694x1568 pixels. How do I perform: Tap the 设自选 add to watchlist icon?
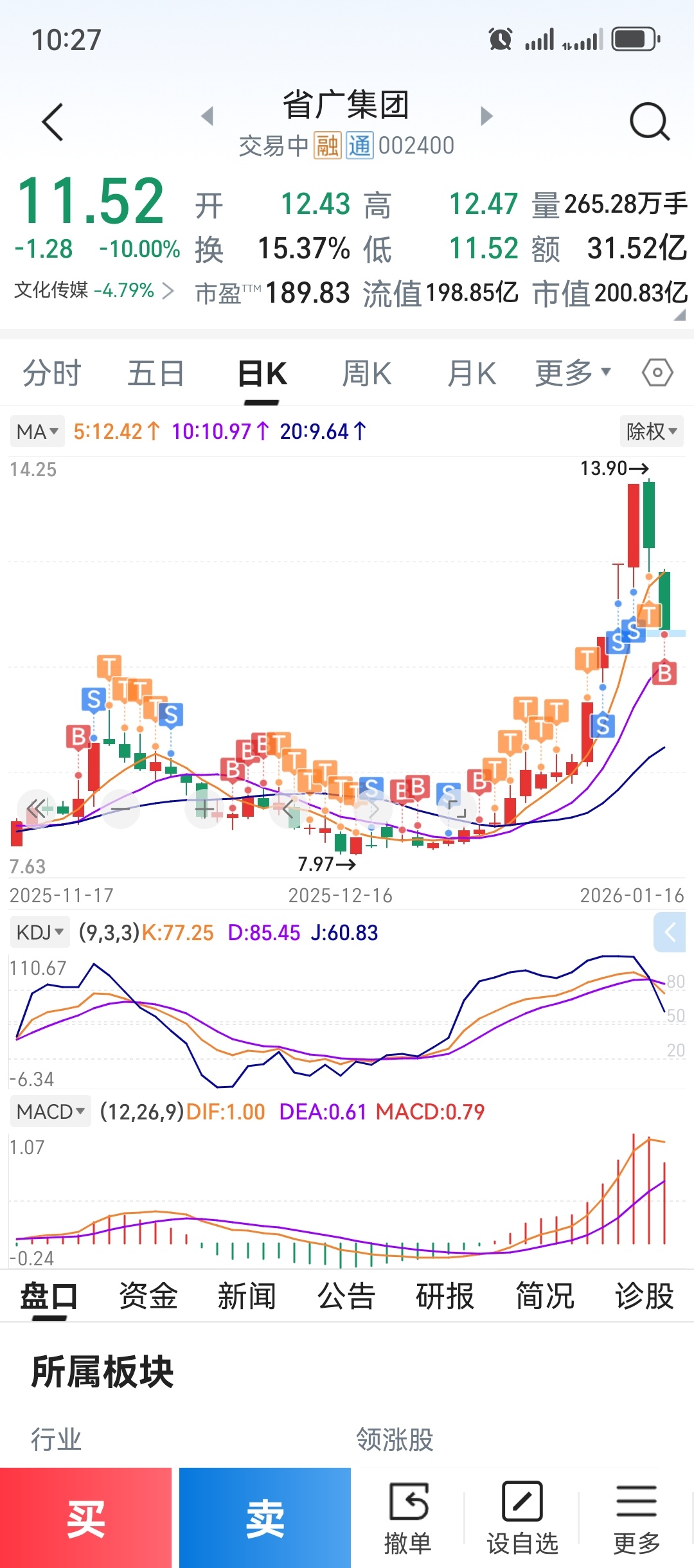point(522,1518)
